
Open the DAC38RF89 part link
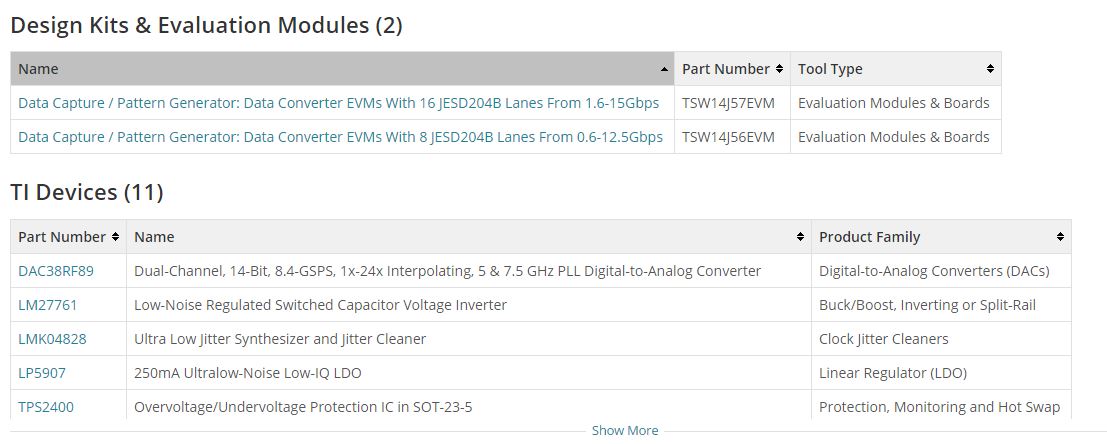[56, 271]
